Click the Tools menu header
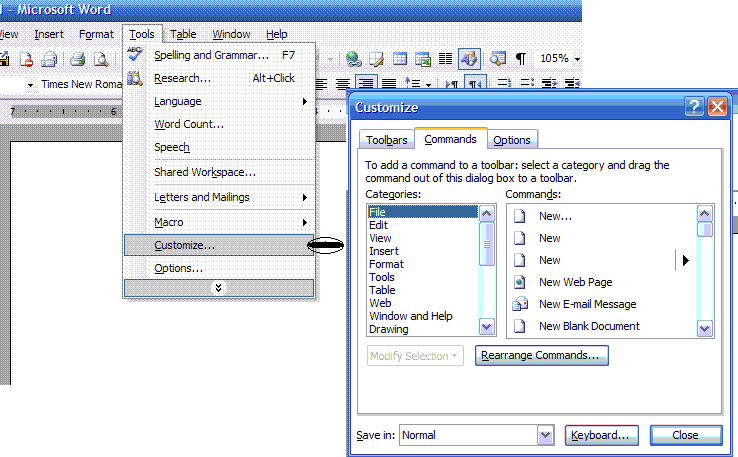 point(142,34)
